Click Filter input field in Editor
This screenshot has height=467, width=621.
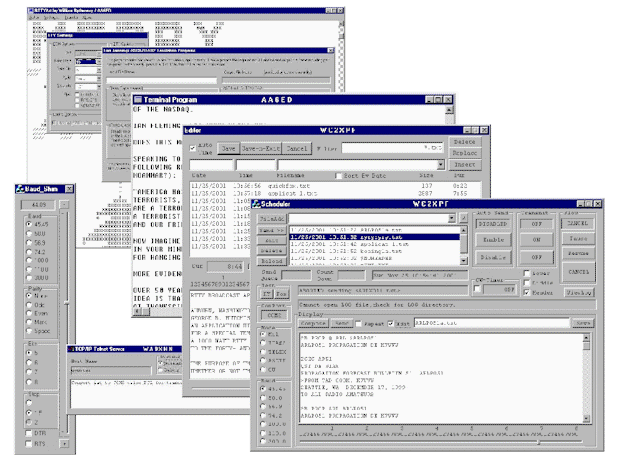tap(392, 148)
